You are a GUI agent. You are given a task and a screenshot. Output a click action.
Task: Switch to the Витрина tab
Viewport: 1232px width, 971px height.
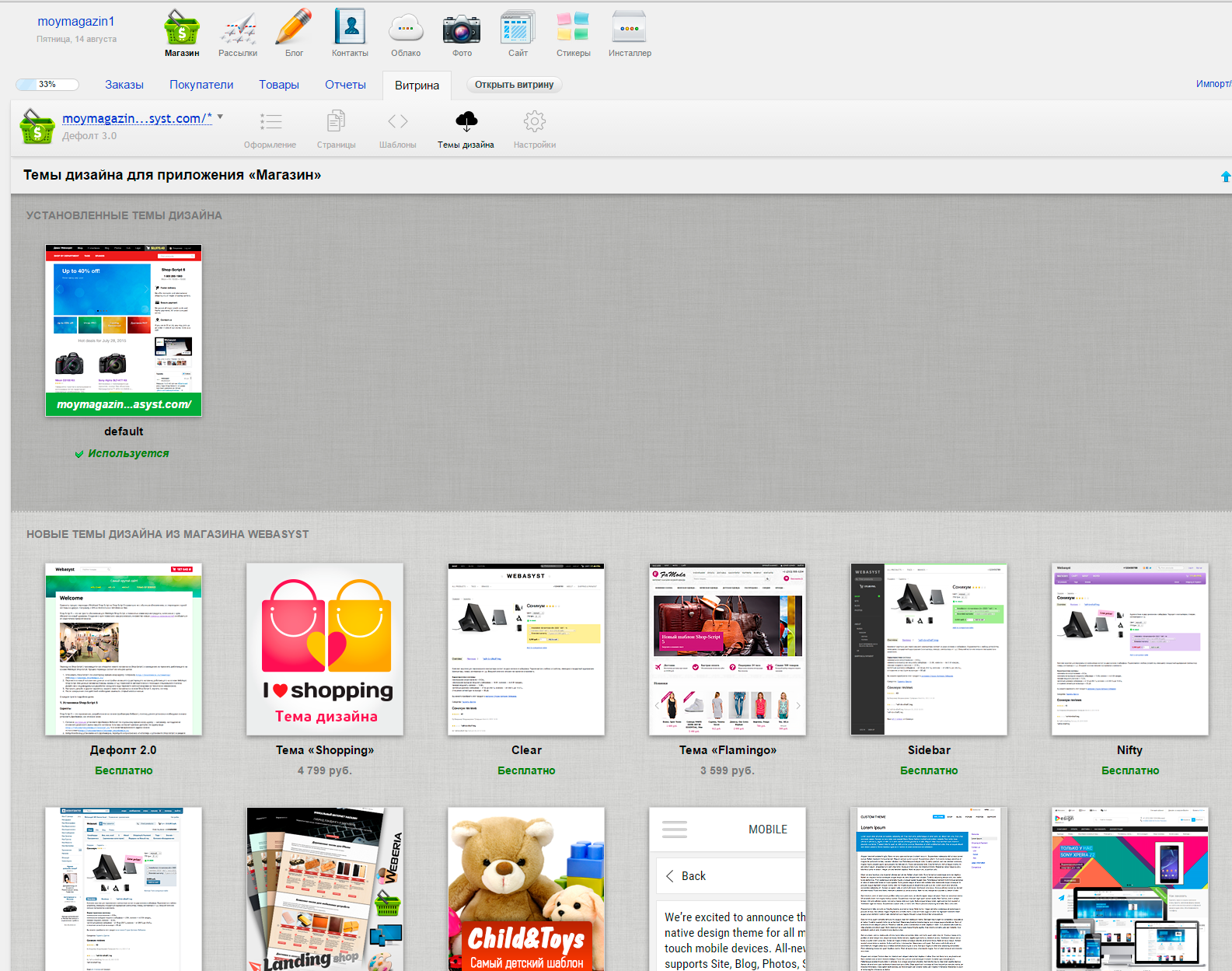click(x=417, y=86)
